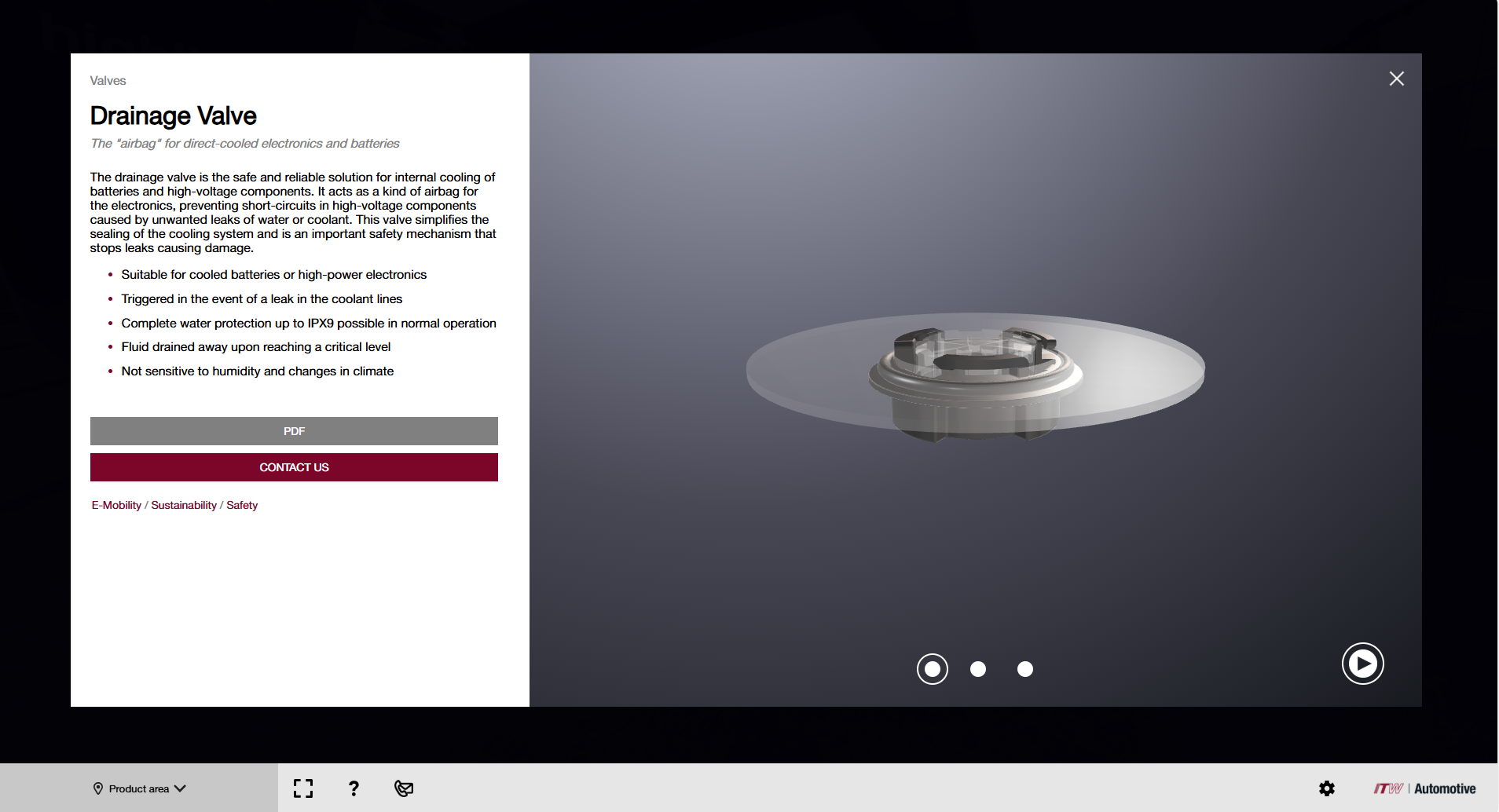
Task: Open the PDF datasheet button
Action: (294, 431)
